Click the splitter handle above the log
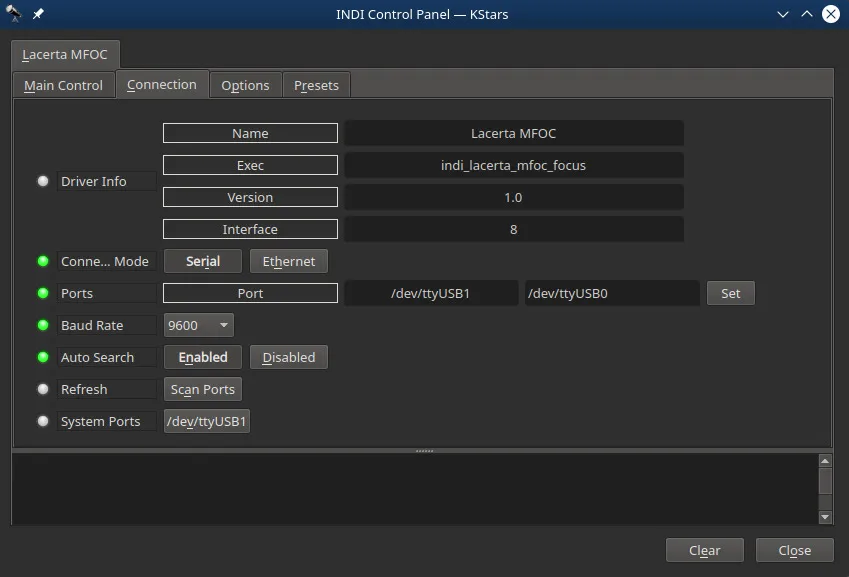 [424, 451]
